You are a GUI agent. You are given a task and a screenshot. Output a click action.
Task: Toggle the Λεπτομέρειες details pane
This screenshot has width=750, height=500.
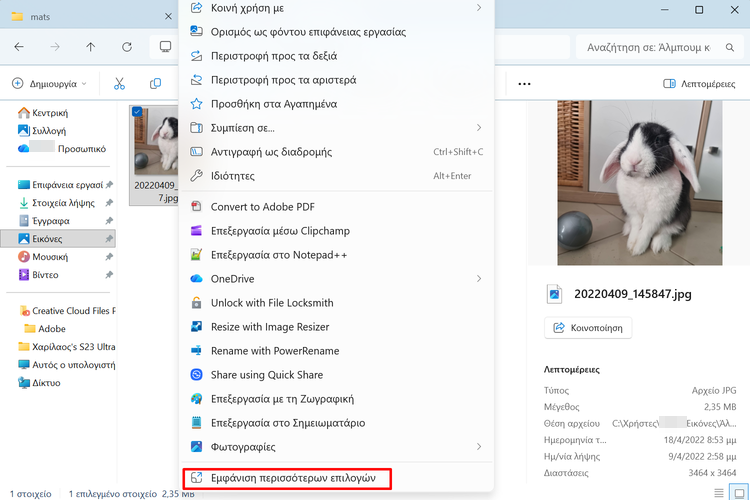pyautogui.click(x=699, y=84)
